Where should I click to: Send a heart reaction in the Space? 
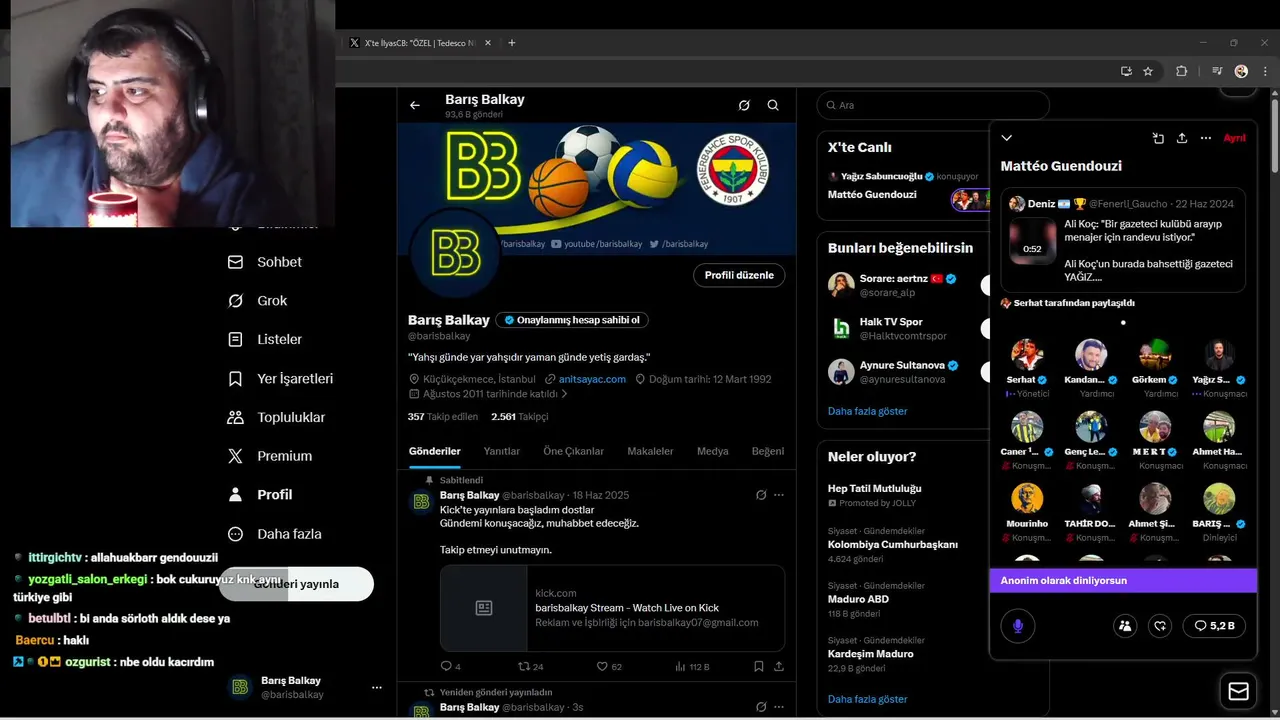(x=1160, y=626)
